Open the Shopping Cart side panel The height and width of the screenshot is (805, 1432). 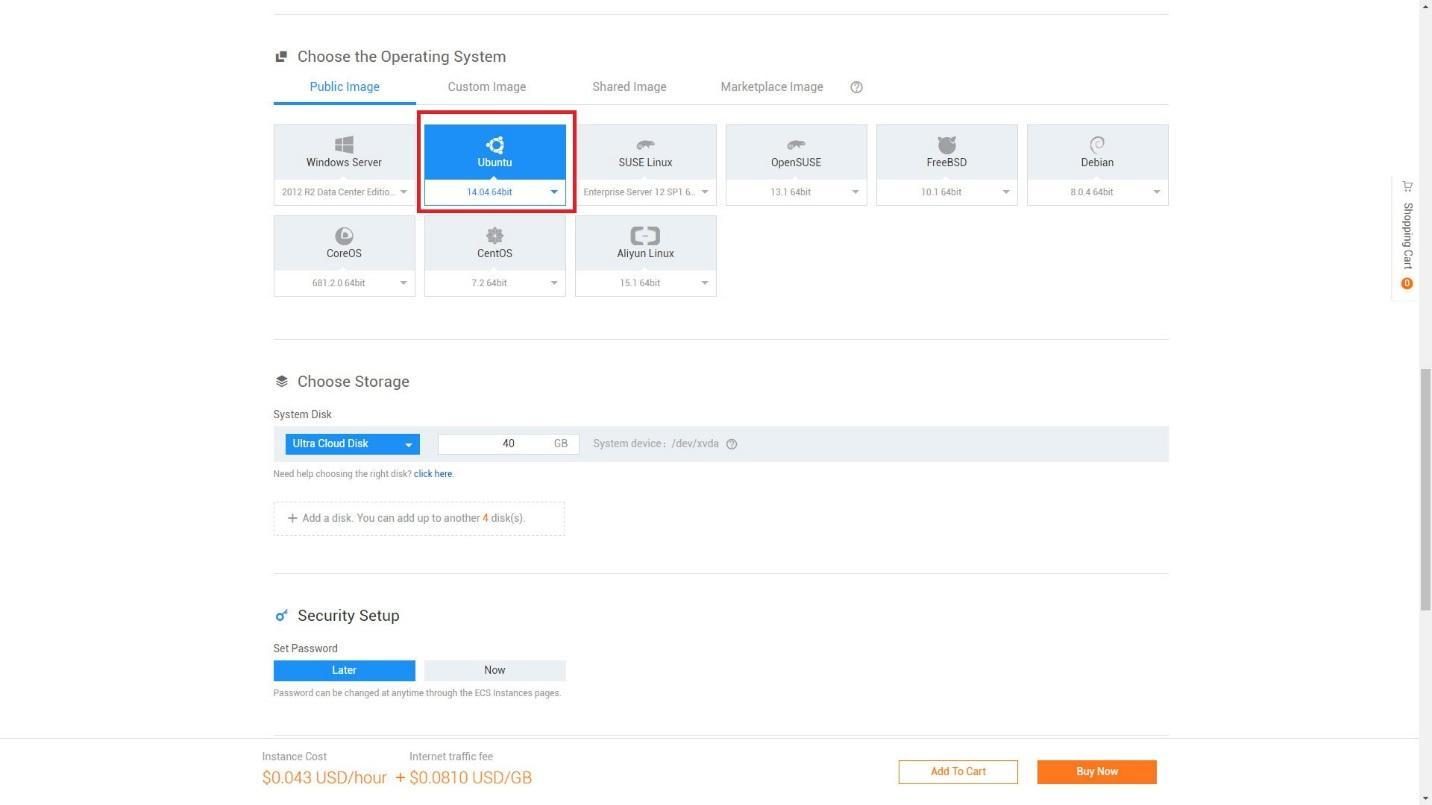point(1407,236)
